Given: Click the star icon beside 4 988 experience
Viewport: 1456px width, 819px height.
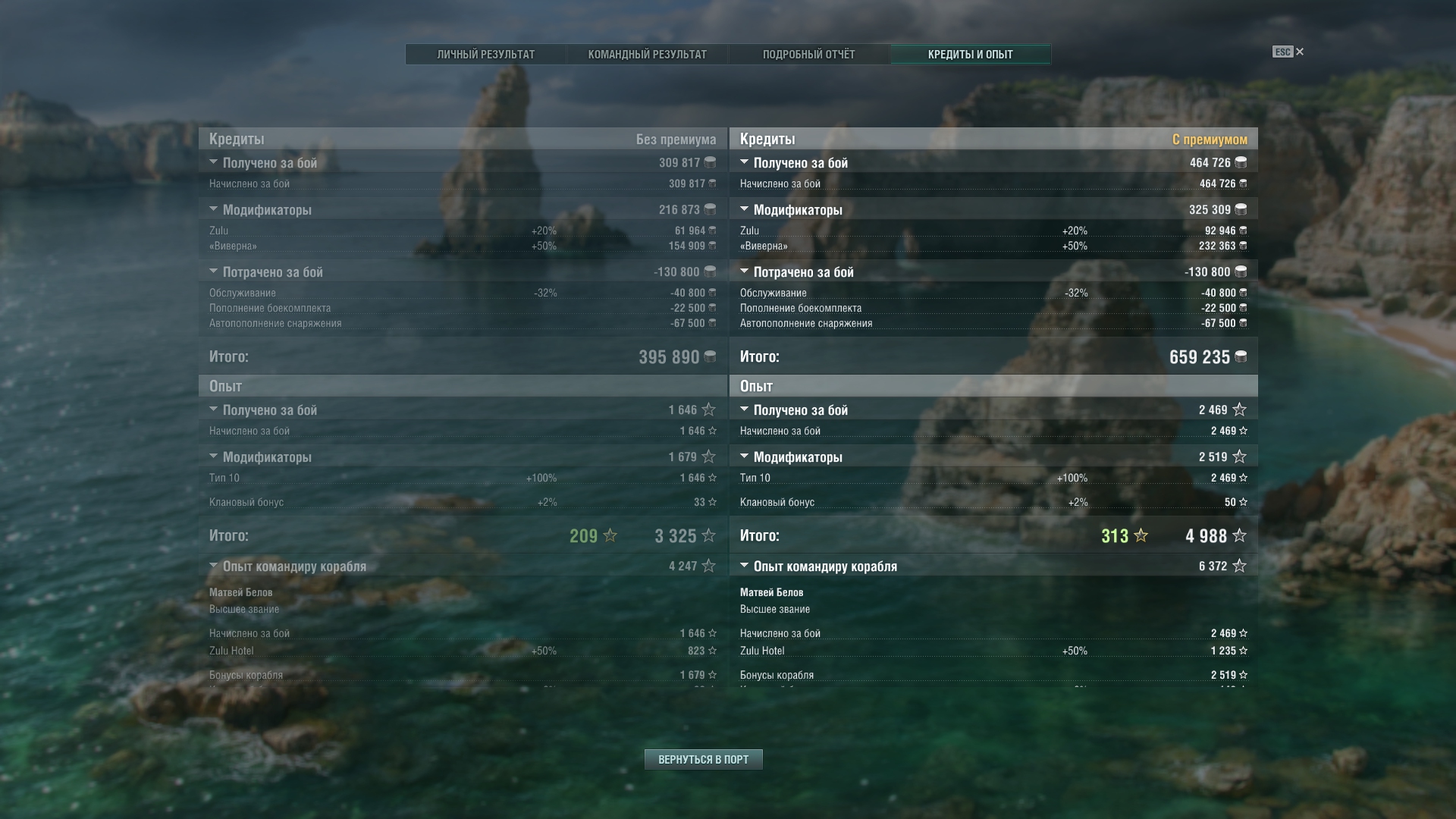Looking at the screenshot, I should [x=1239, y=535].
